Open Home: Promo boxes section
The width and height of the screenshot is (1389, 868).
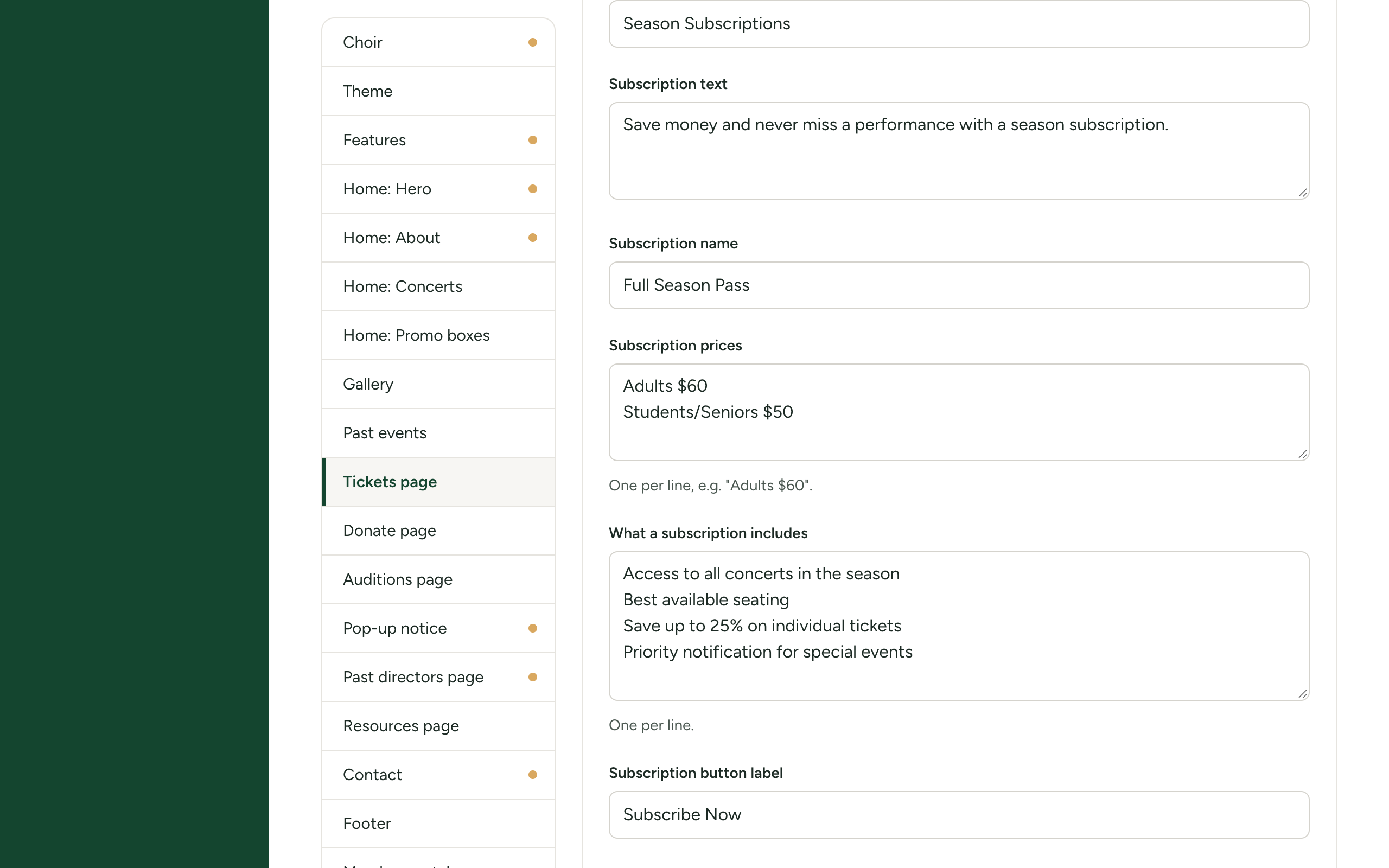tap(438, 335)
